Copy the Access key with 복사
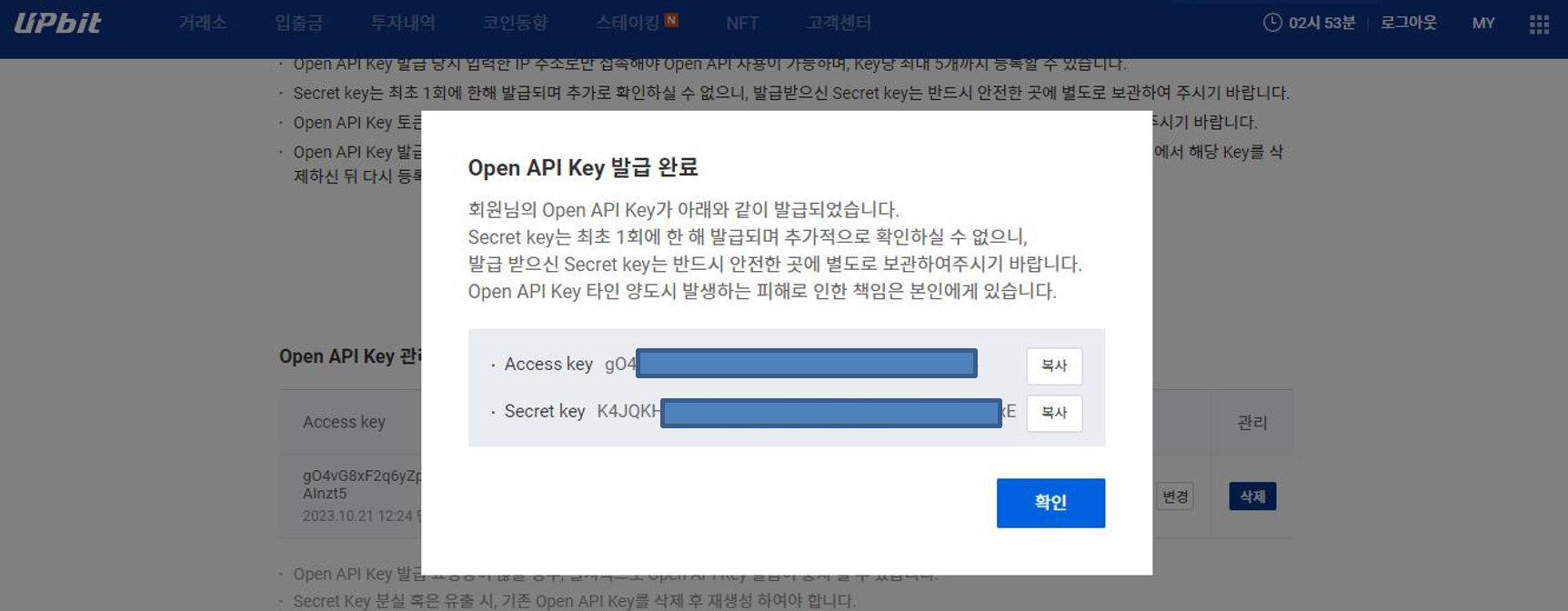 [x=1054, y=366]
